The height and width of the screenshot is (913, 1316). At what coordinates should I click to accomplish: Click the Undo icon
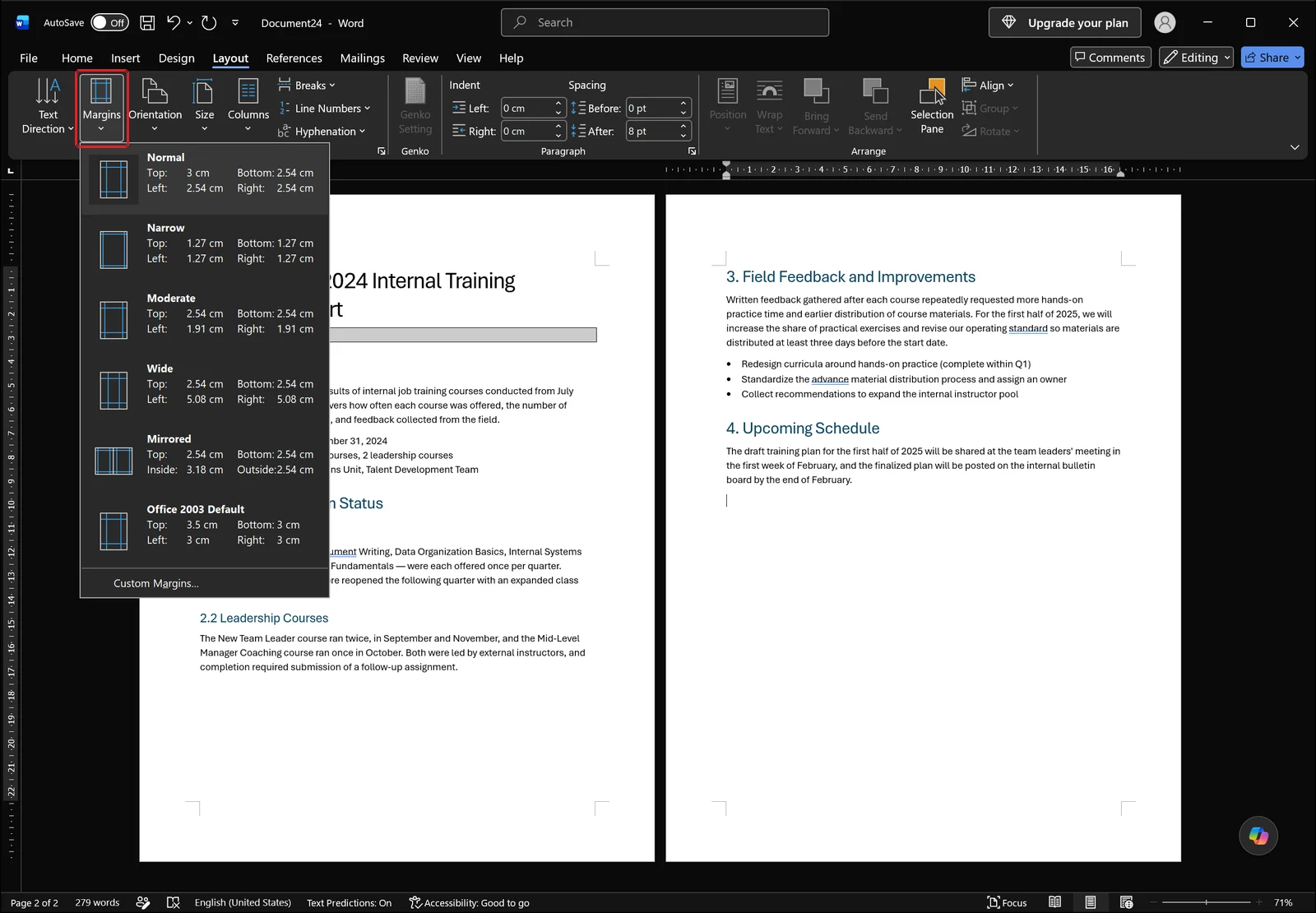[173, 23]
